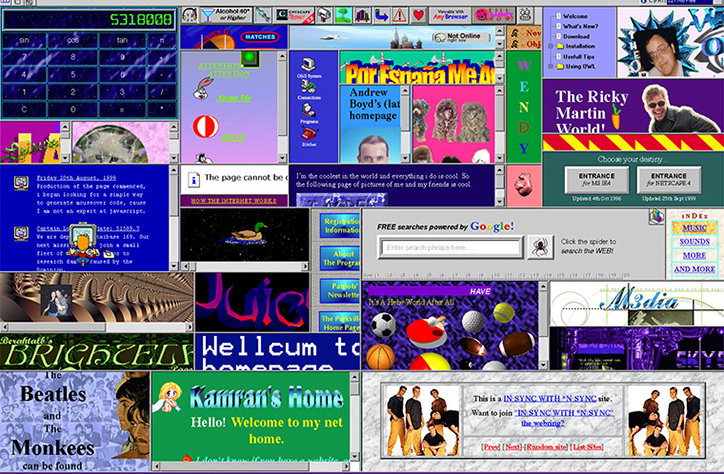Click the scroll-down arrow of the blue diary page
Image resolution: width=724 pixels, height=474 pixels.
174,266
